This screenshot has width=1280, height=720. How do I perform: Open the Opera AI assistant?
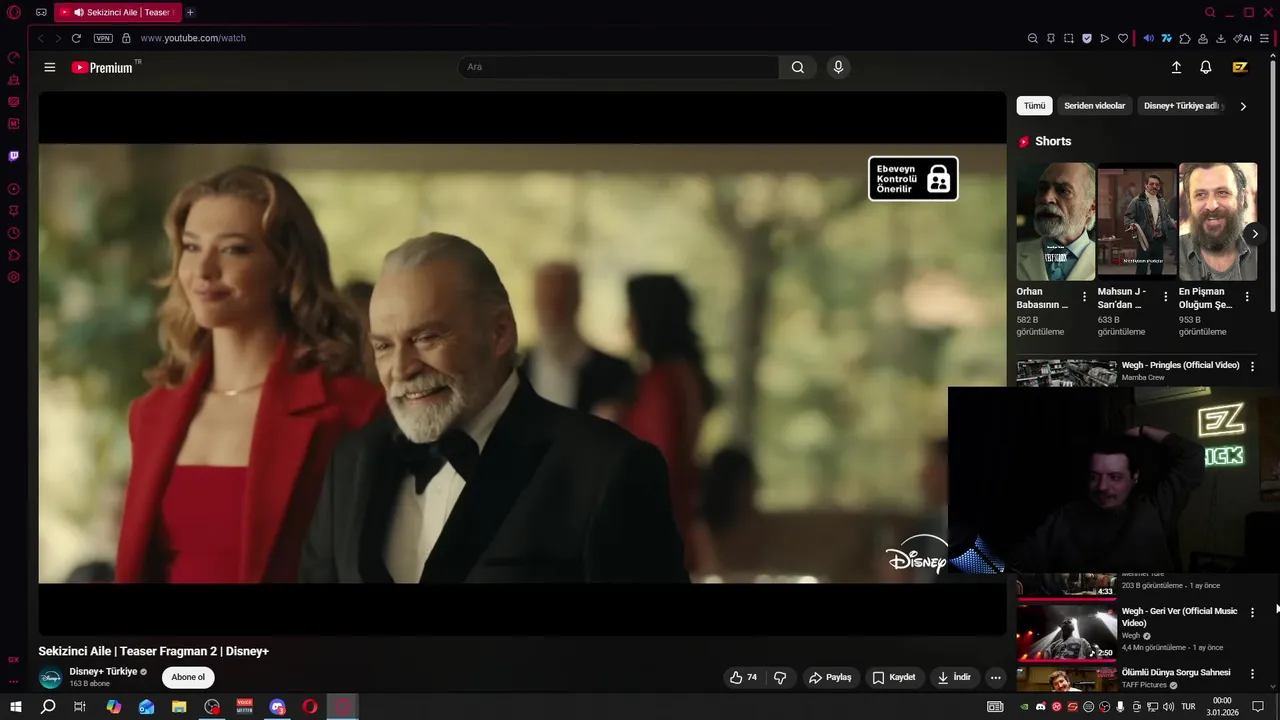pyautogui.click(x=1243, y=38)
